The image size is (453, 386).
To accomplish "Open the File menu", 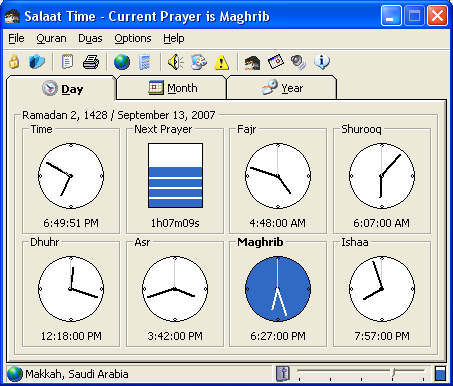I will coord(16,39).
